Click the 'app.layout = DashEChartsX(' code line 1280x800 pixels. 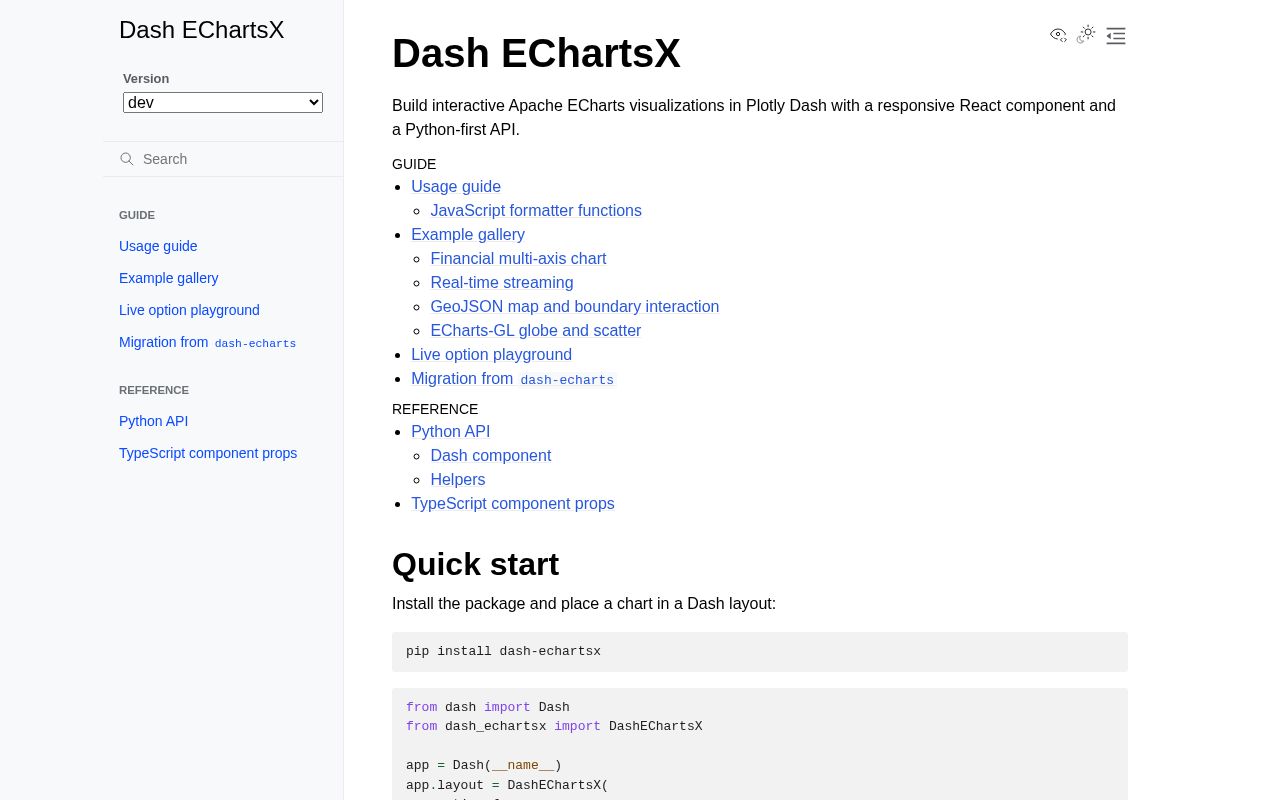[507, 786]
